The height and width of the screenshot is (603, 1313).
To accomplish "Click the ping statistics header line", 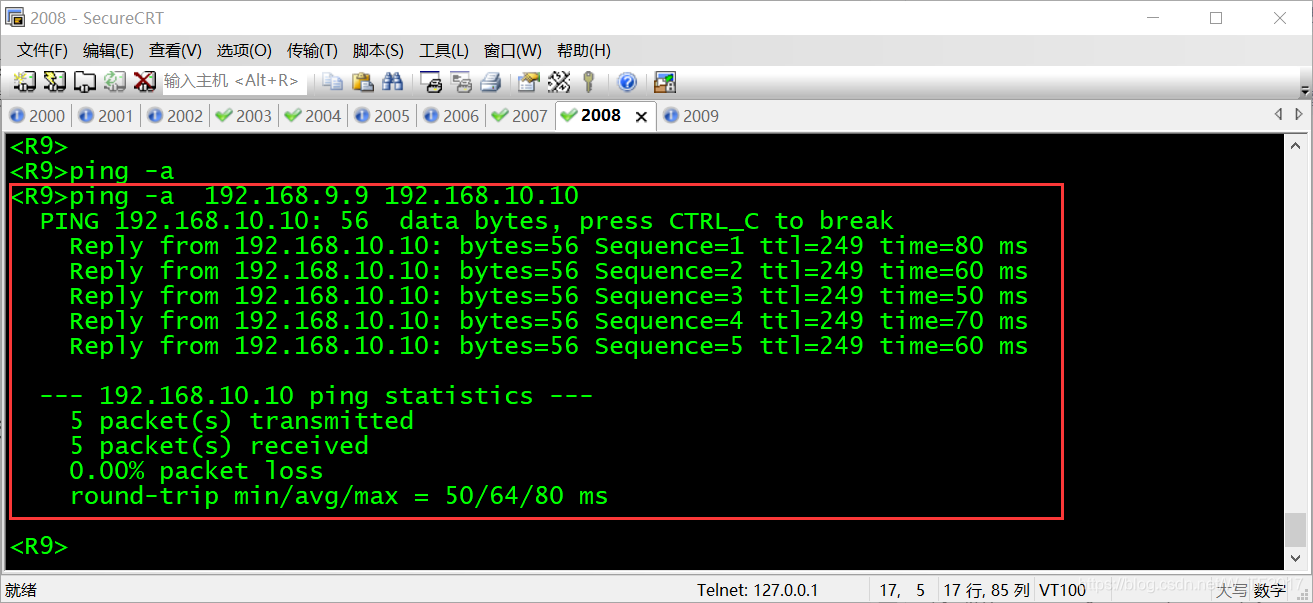I will pyautogui.click(x=316, y=396).
